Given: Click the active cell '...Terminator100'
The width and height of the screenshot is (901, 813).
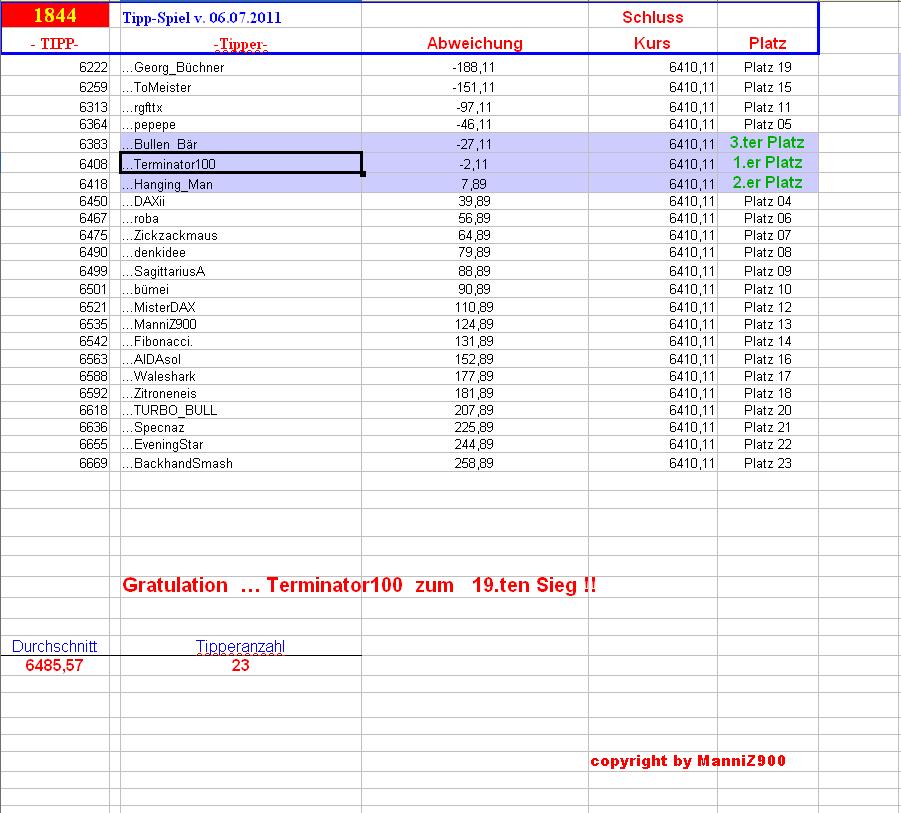Looking at the screenshot, I should coord(241,164).
